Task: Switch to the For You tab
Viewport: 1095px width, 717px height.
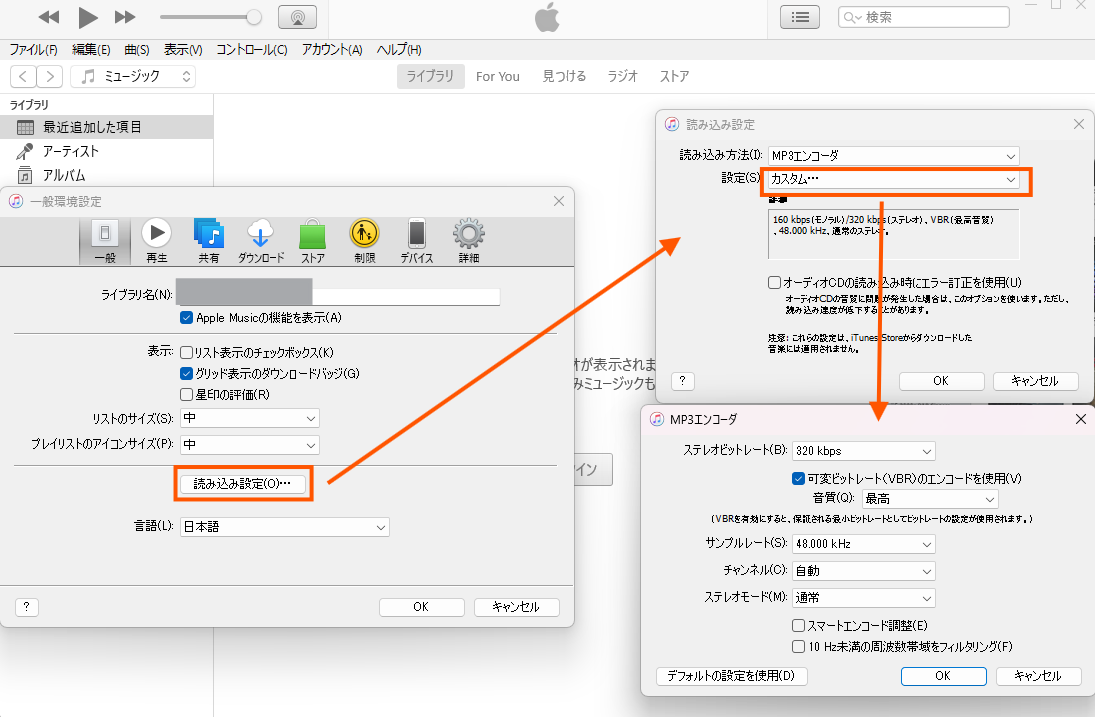Action: pyautogui.click(x=497, y=77)
